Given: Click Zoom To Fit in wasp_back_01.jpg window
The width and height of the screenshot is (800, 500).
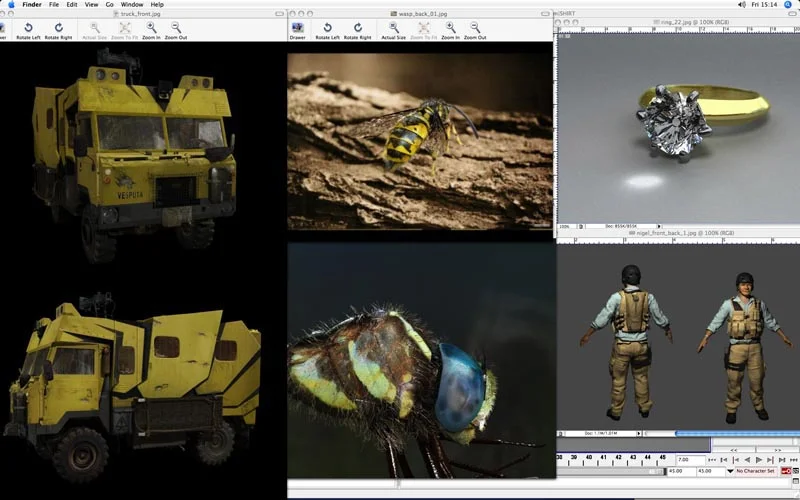Looking at the screenshot, I should pyautogui.click(x=423, y=31).
